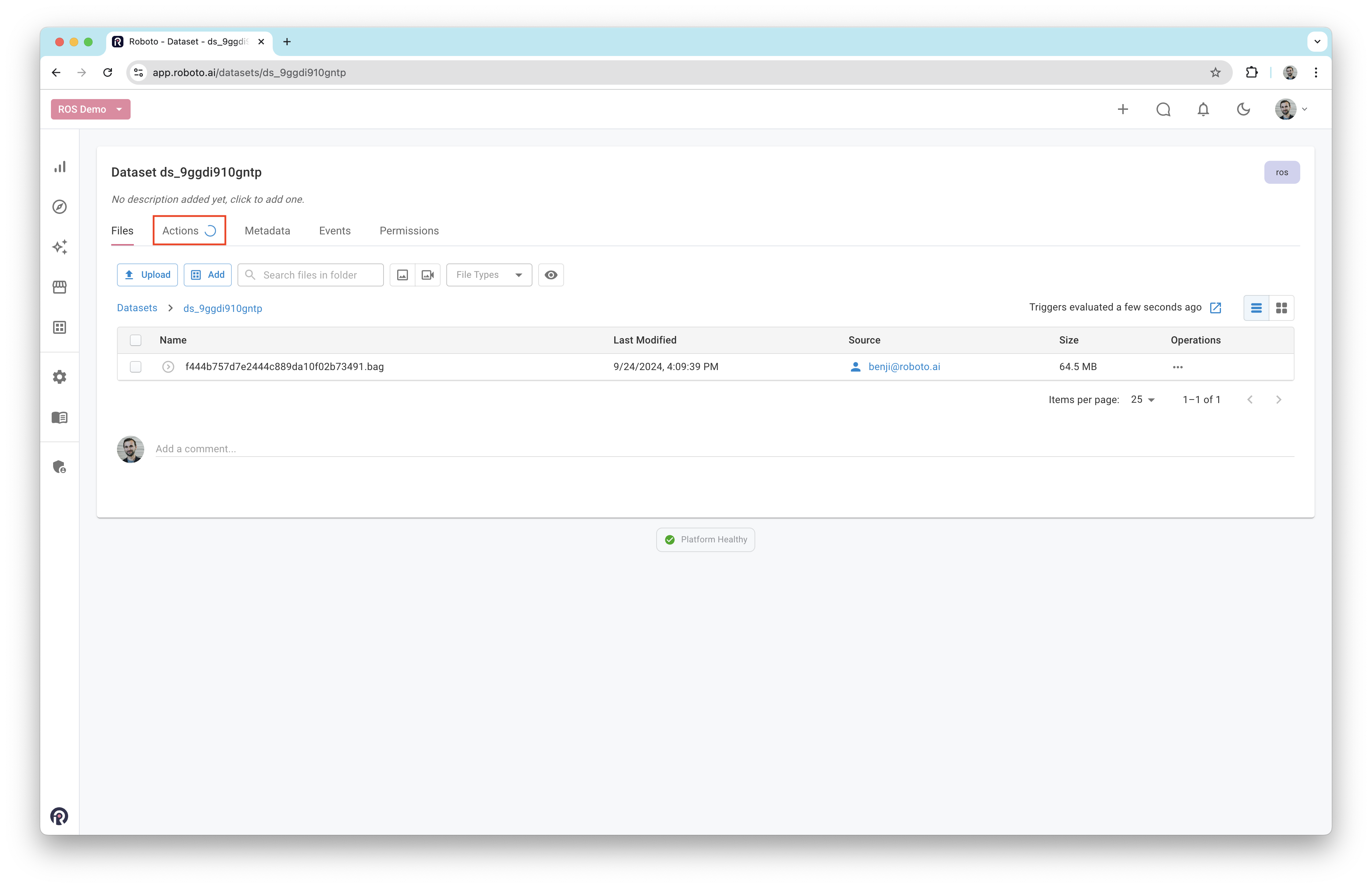Image resolution: width=1372 pixels, height=888 pixels.
Task: Toggle the eye visibility button
Action: coord(550,275)
